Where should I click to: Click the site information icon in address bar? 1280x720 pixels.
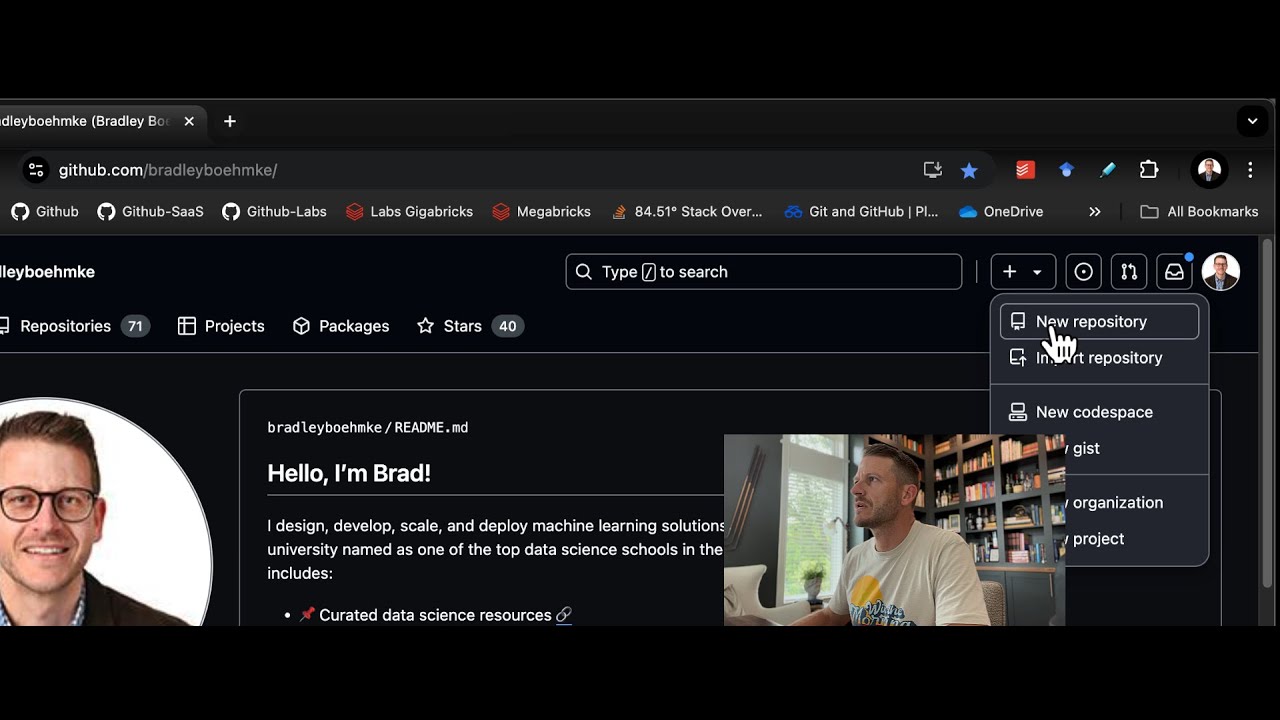[36, 170]
